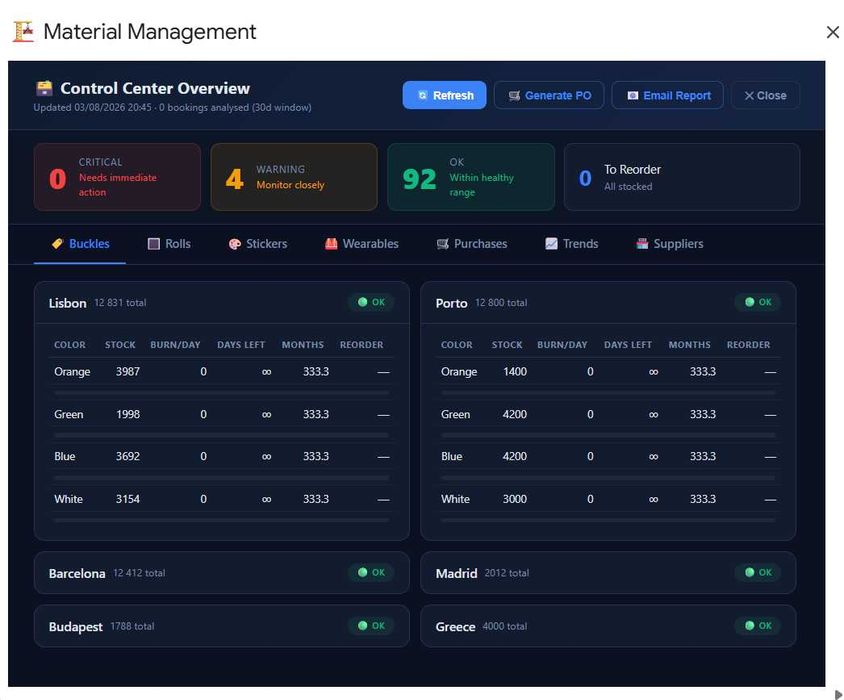Open the Purchases tab

pyautogui.click(x=472, y=244)
